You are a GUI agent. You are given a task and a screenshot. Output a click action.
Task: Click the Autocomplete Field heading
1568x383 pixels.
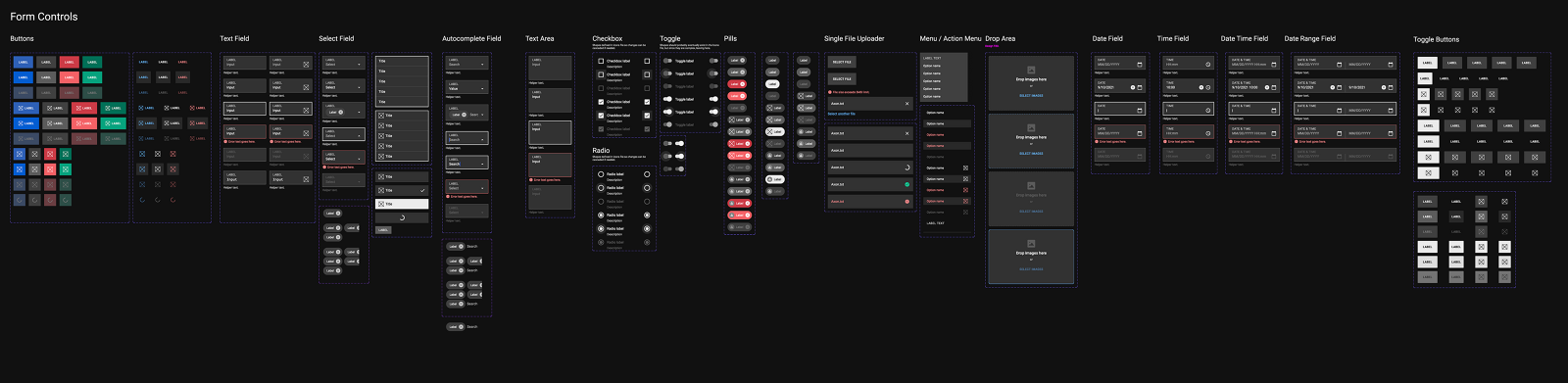coord(471,38)
